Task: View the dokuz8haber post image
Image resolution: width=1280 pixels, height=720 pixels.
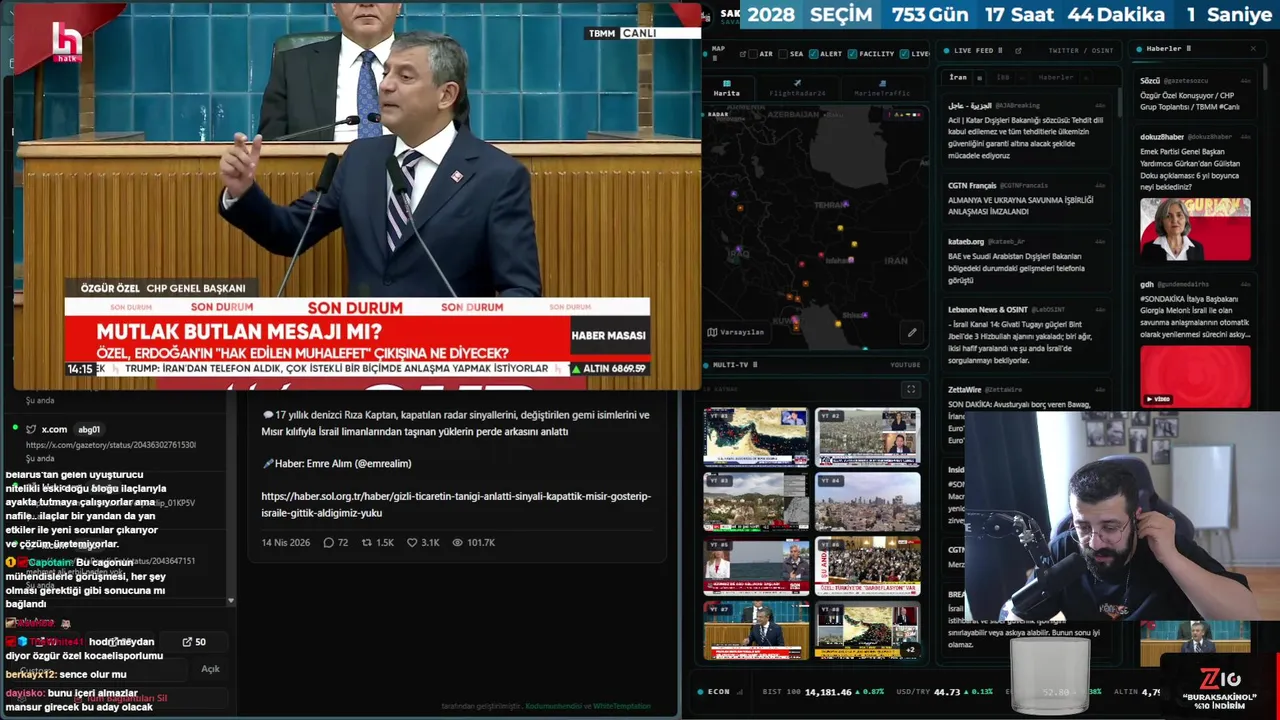Action: [1195, 229]
